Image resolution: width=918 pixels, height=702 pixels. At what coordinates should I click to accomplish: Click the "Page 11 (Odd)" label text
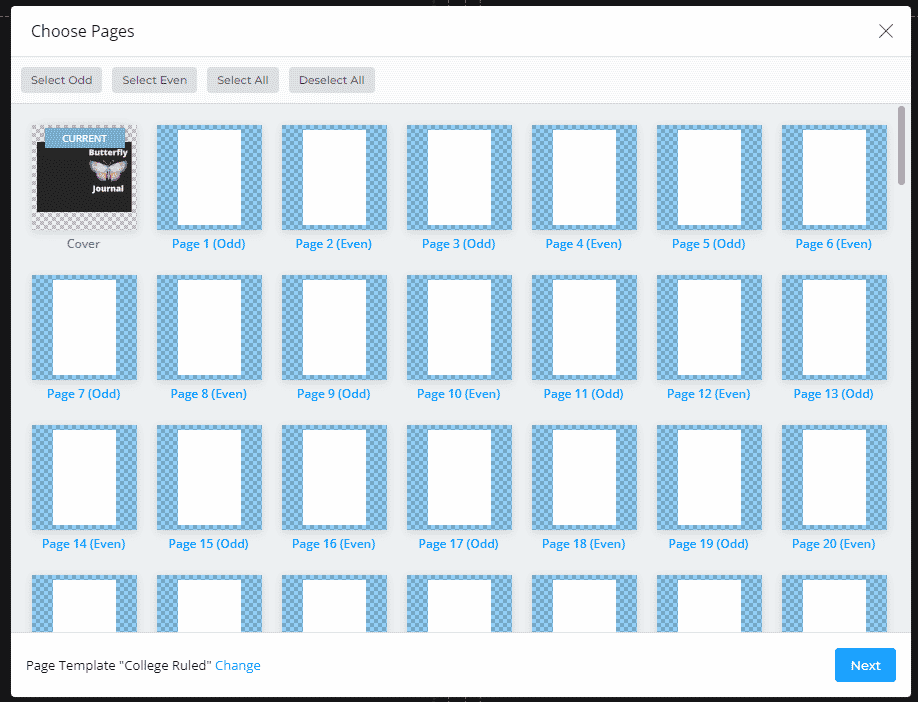pyautogui.click(x=584, y=393)
